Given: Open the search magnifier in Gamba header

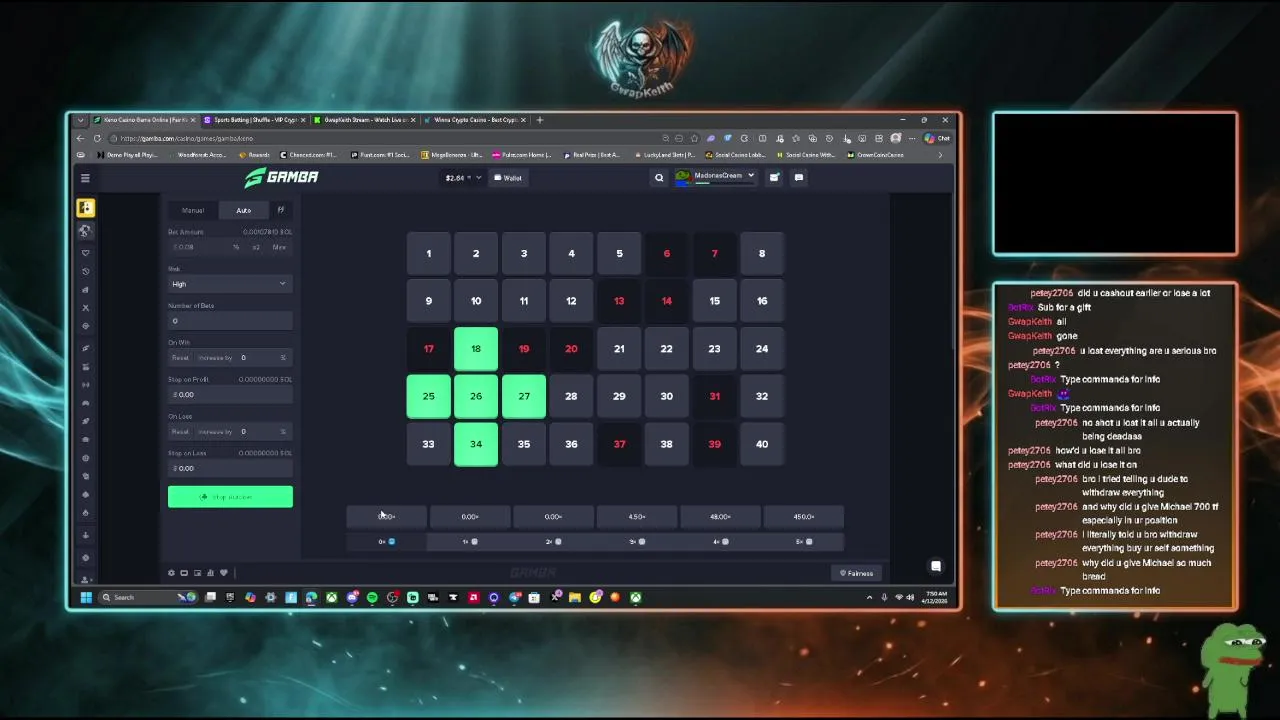Looking at the screenshot, I should click(659, 178).
